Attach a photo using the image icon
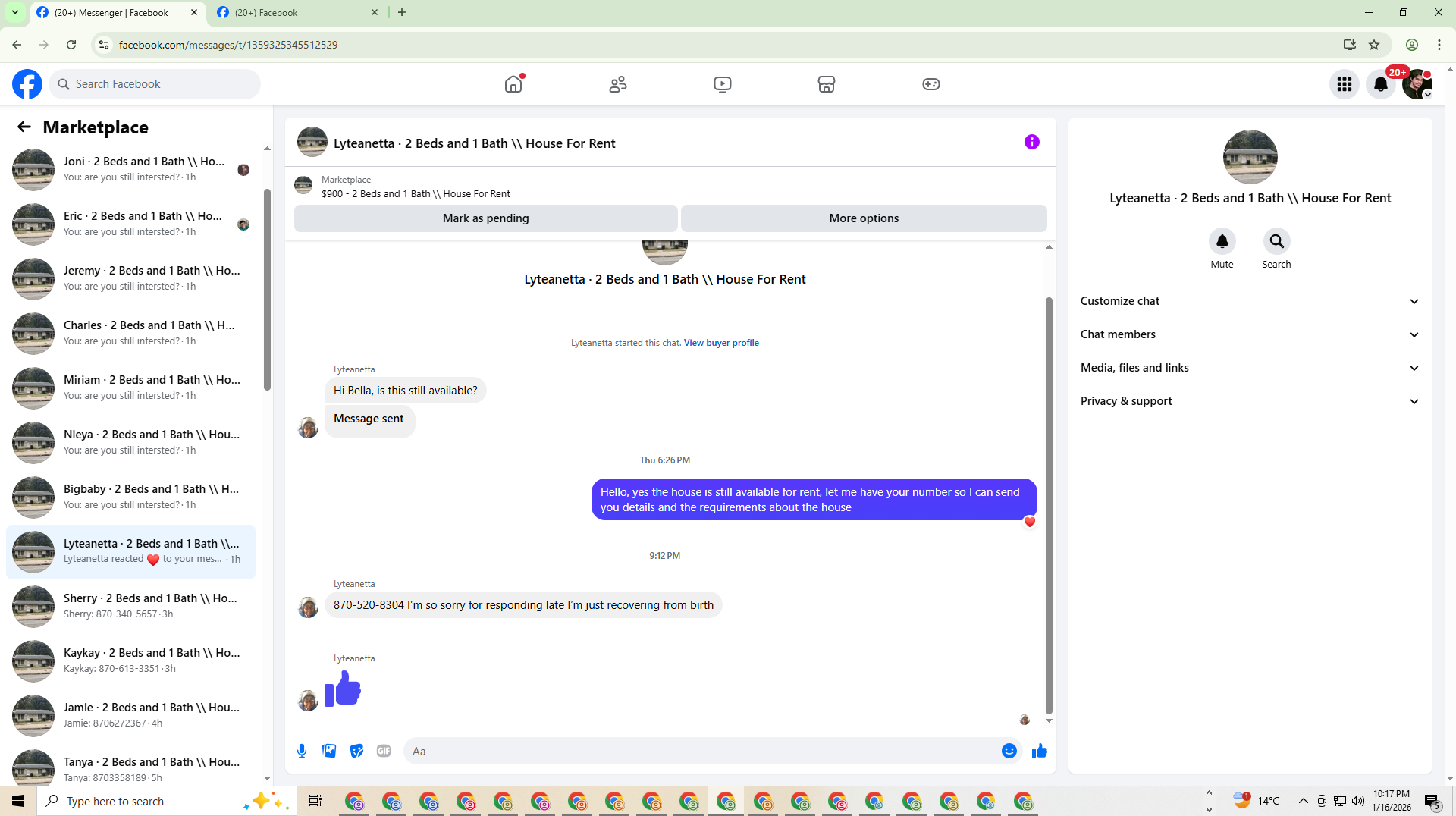The height and width of the screenshot is (816, 1456). click(329, 751)
